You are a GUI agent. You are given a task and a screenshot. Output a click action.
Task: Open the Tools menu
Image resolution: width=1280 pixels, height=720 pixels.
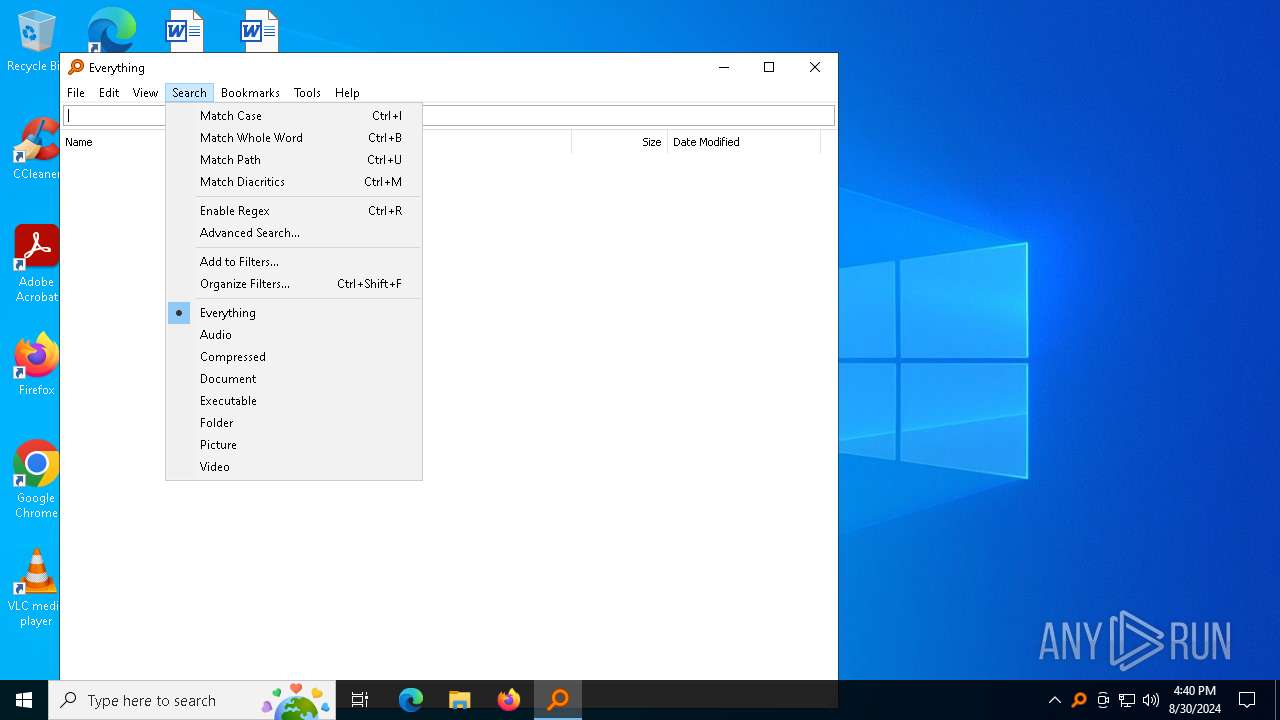(307, 93)
